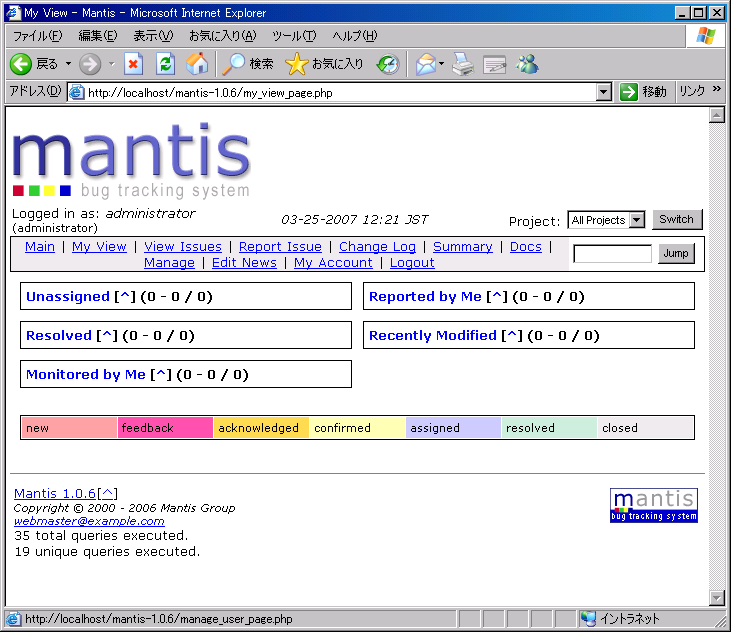Click the IE Back arrow button
731x632 pixels.
click(21, 64)
